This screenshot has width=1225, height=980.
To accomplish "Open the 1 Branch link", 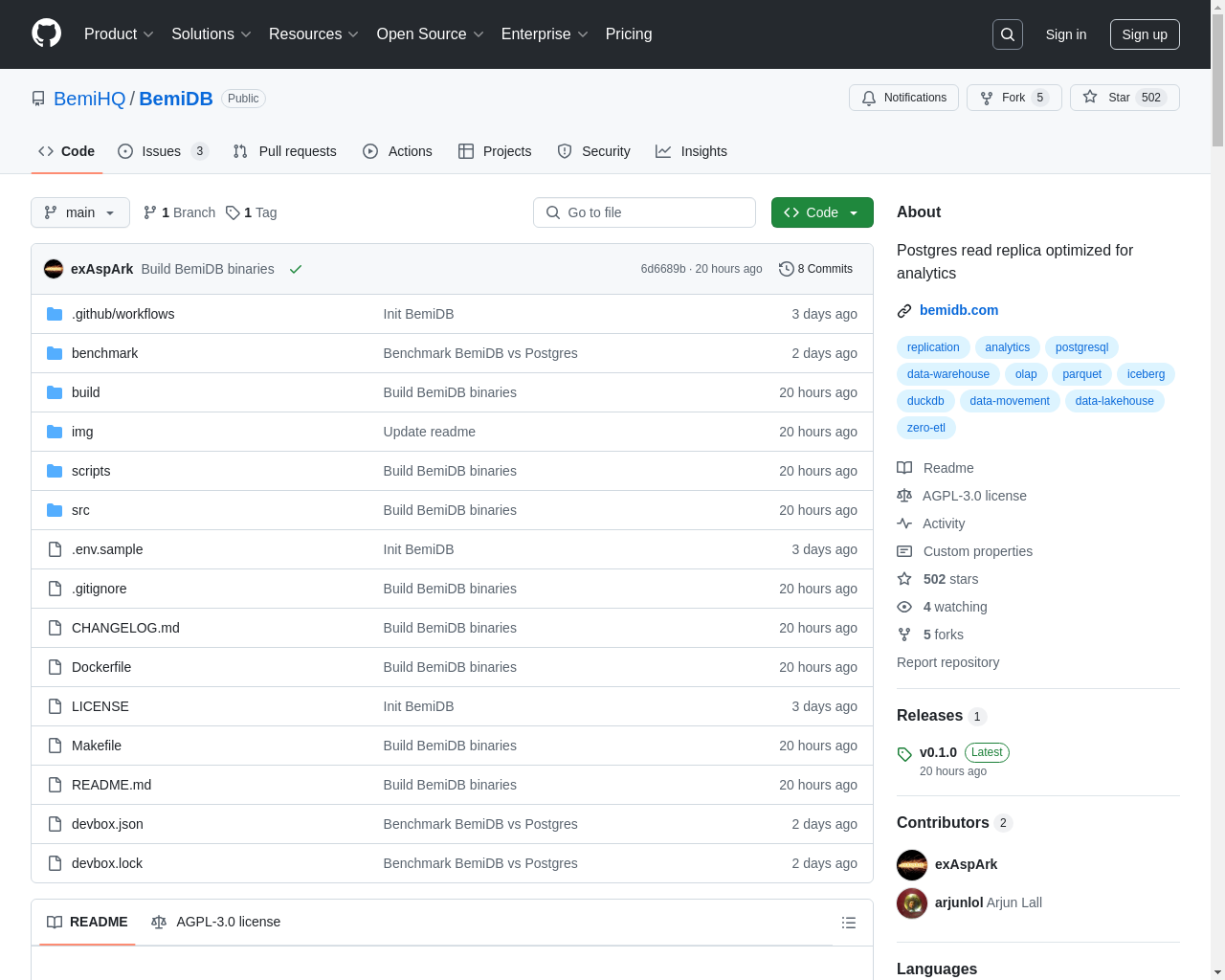I will 179,212.
